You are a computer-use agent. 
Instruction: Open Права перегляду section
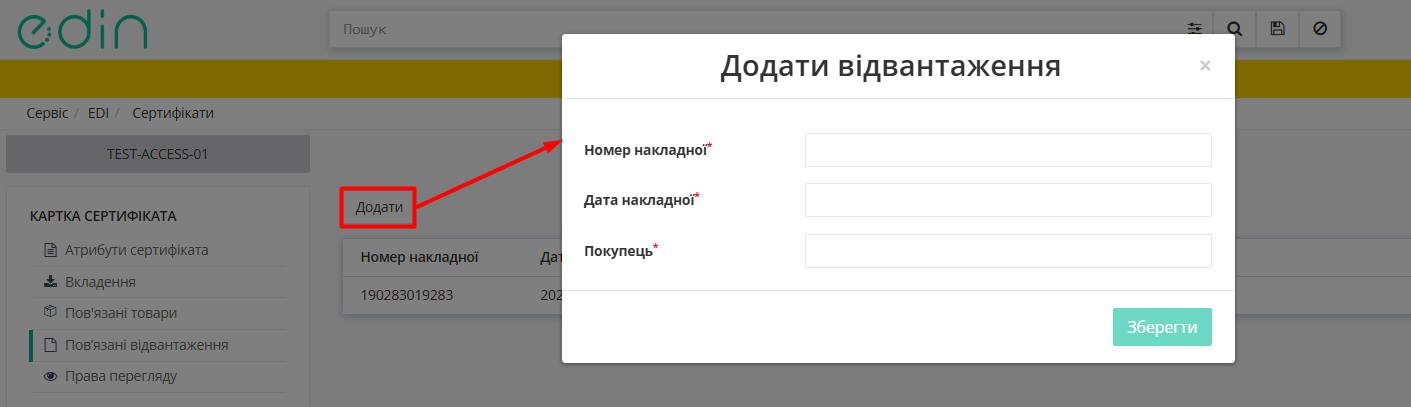(x=121, y=376)
